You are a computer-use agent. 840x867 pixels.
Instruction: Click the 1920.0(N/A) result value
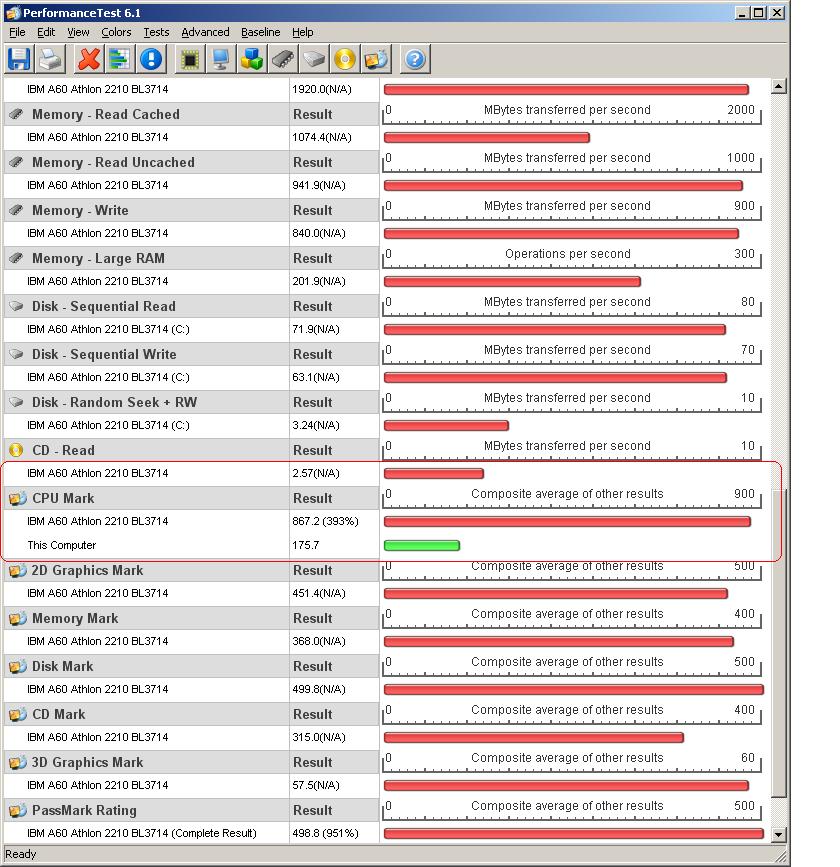[322, 89]
